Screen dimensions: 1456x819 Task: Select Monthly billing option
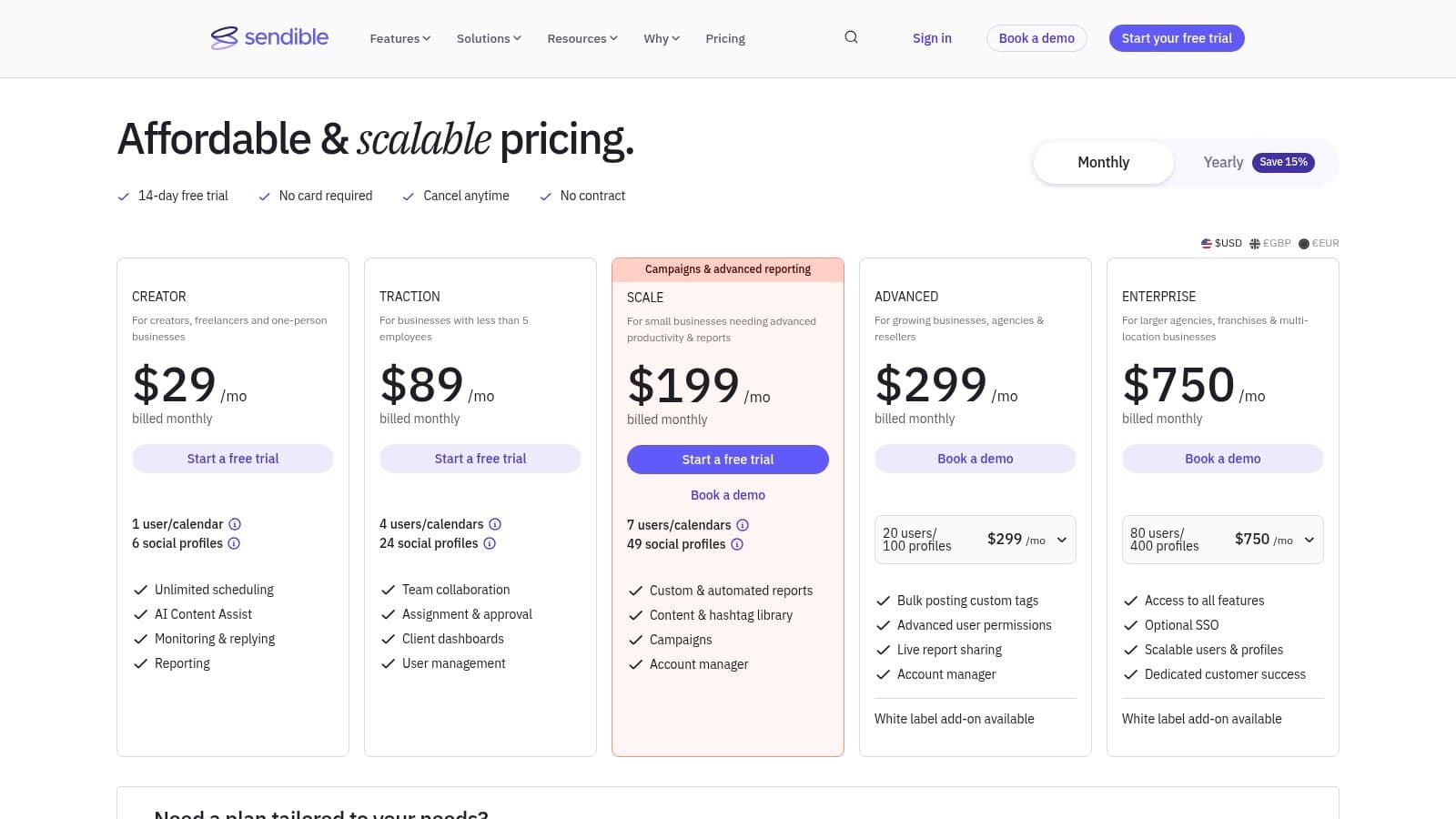click(x=1103, y=163)
